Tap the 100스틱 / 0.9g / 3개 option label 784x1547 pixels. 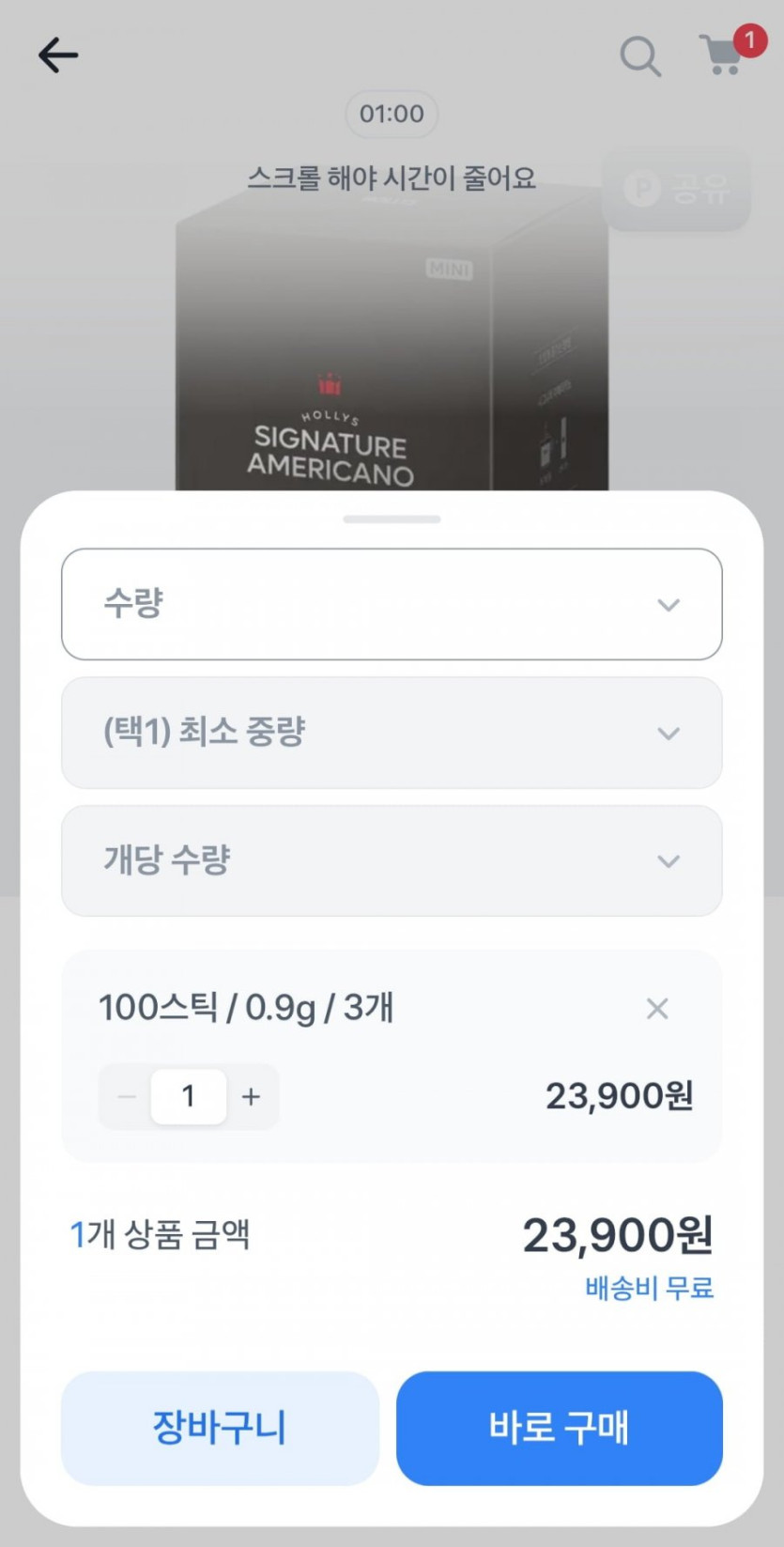click(x=246, y=1008)
